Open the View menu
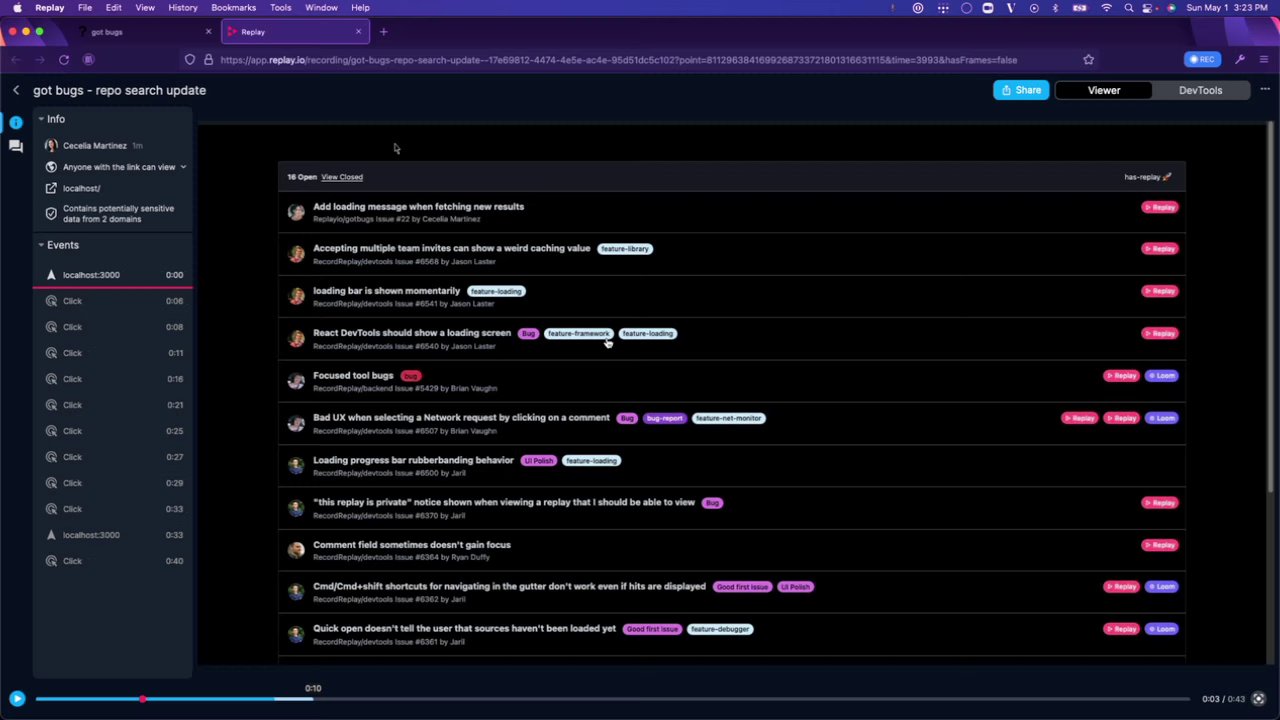This screenshot has height=720, width=1280. (x=145, y=8)
